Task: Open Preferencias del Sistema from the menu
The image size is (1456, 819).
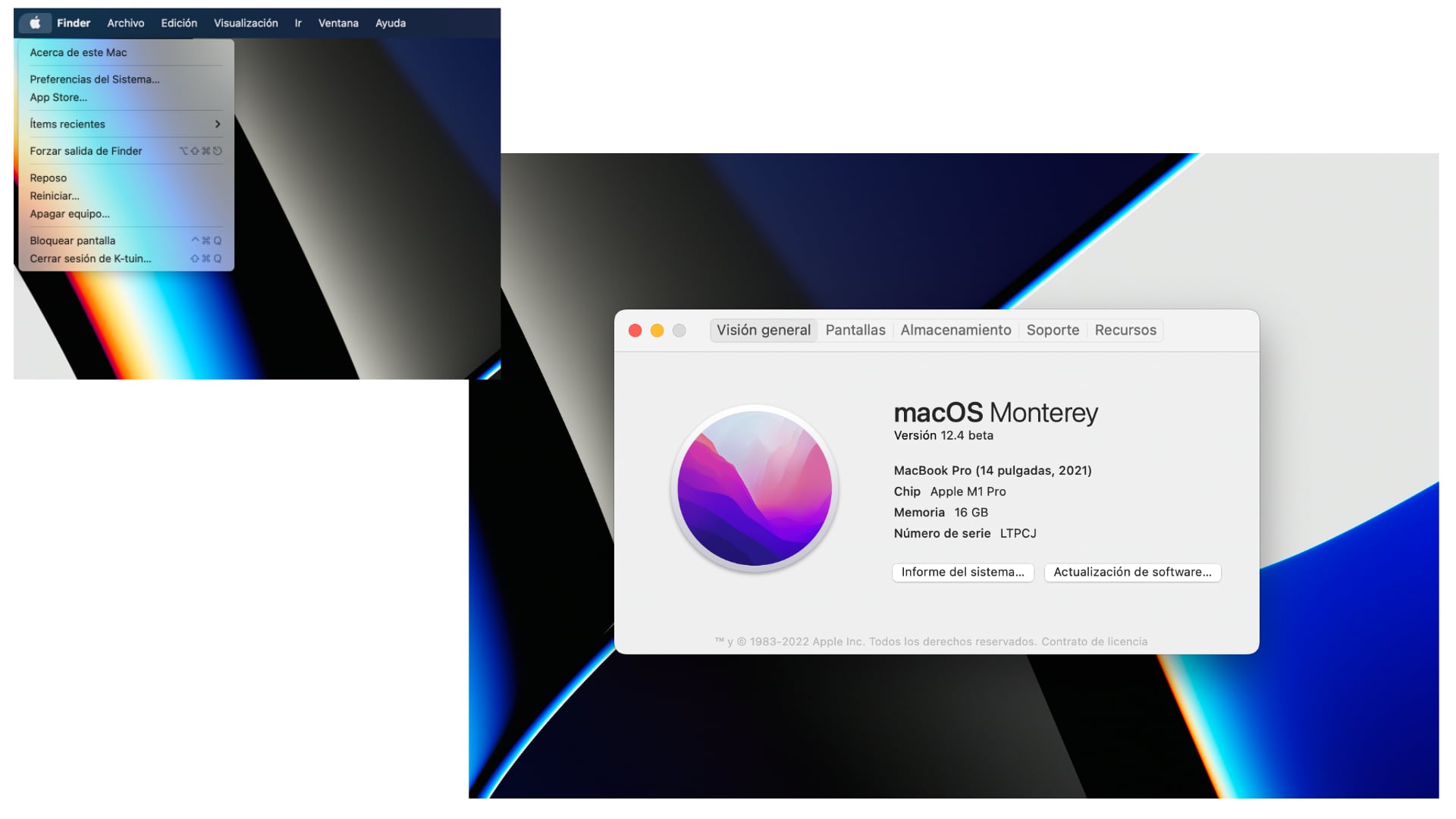Action: click(x=94, y=79)
